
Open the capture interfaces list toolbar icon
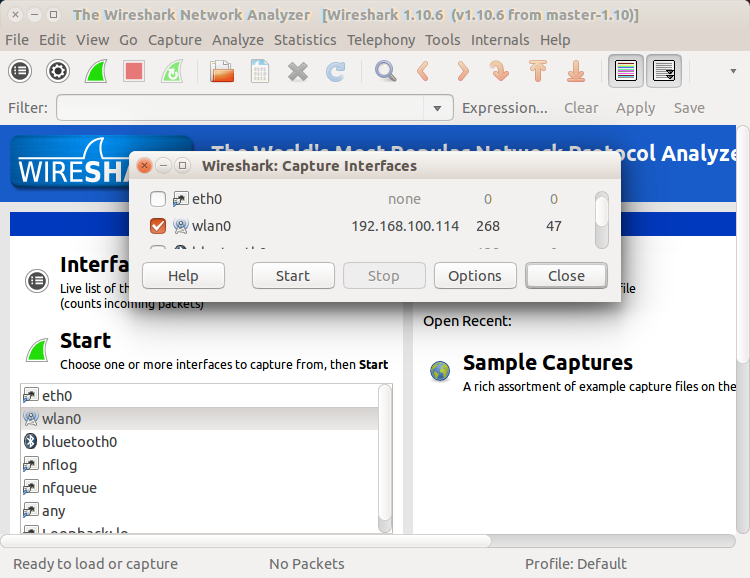[x=20, y=71]
